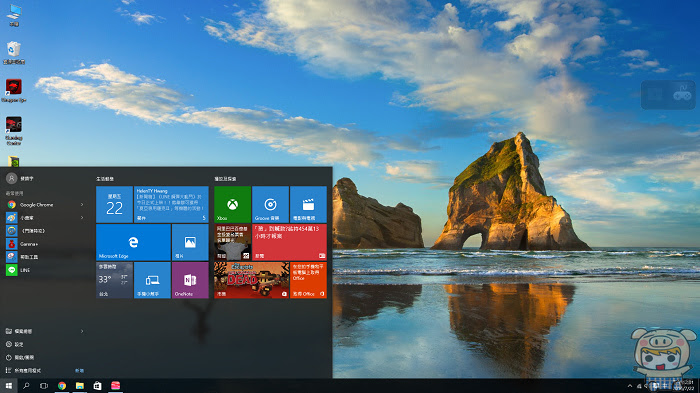Screen dimensions: 700x393
Task: Open the Get Office orange tile
Action: click(x=308, y=280)
